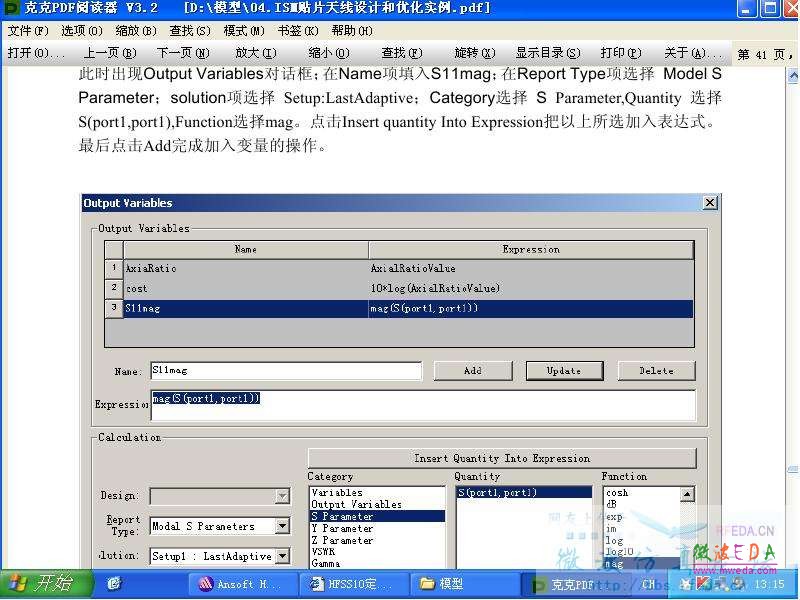
Task: Close the Output Variables dialog
Action: click(710, 203)
